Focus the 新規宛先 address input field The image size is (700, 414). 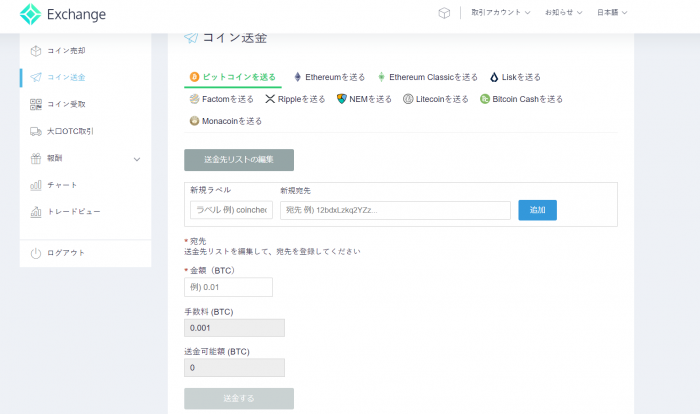pyautogui.click(x=395, y=210)
